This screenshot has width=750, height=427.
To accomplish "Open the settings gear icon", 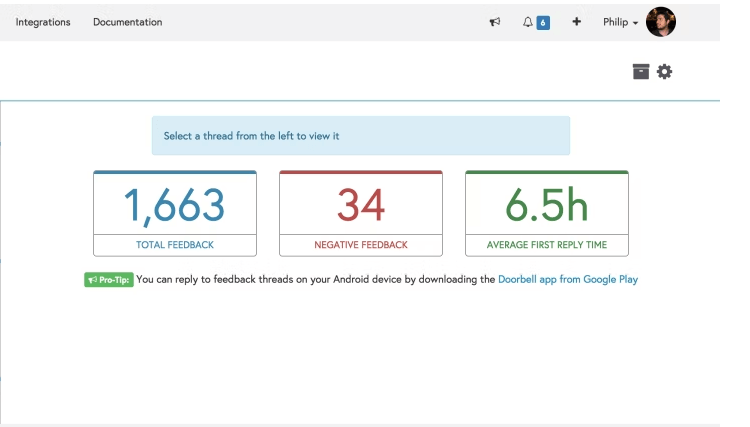I will (x=664, y=72).
